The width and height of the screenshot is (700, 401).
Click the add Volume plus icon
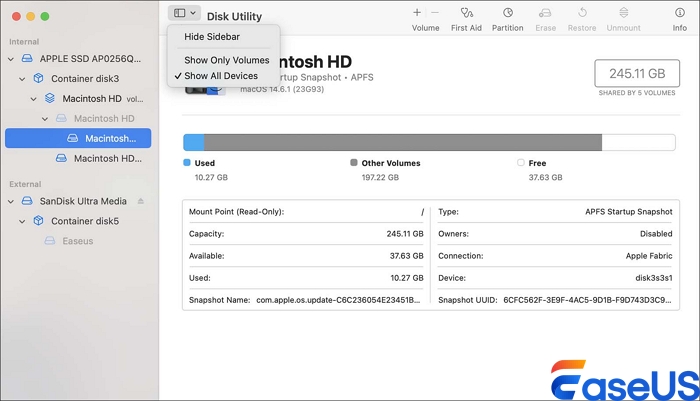(x=417, y=13)
